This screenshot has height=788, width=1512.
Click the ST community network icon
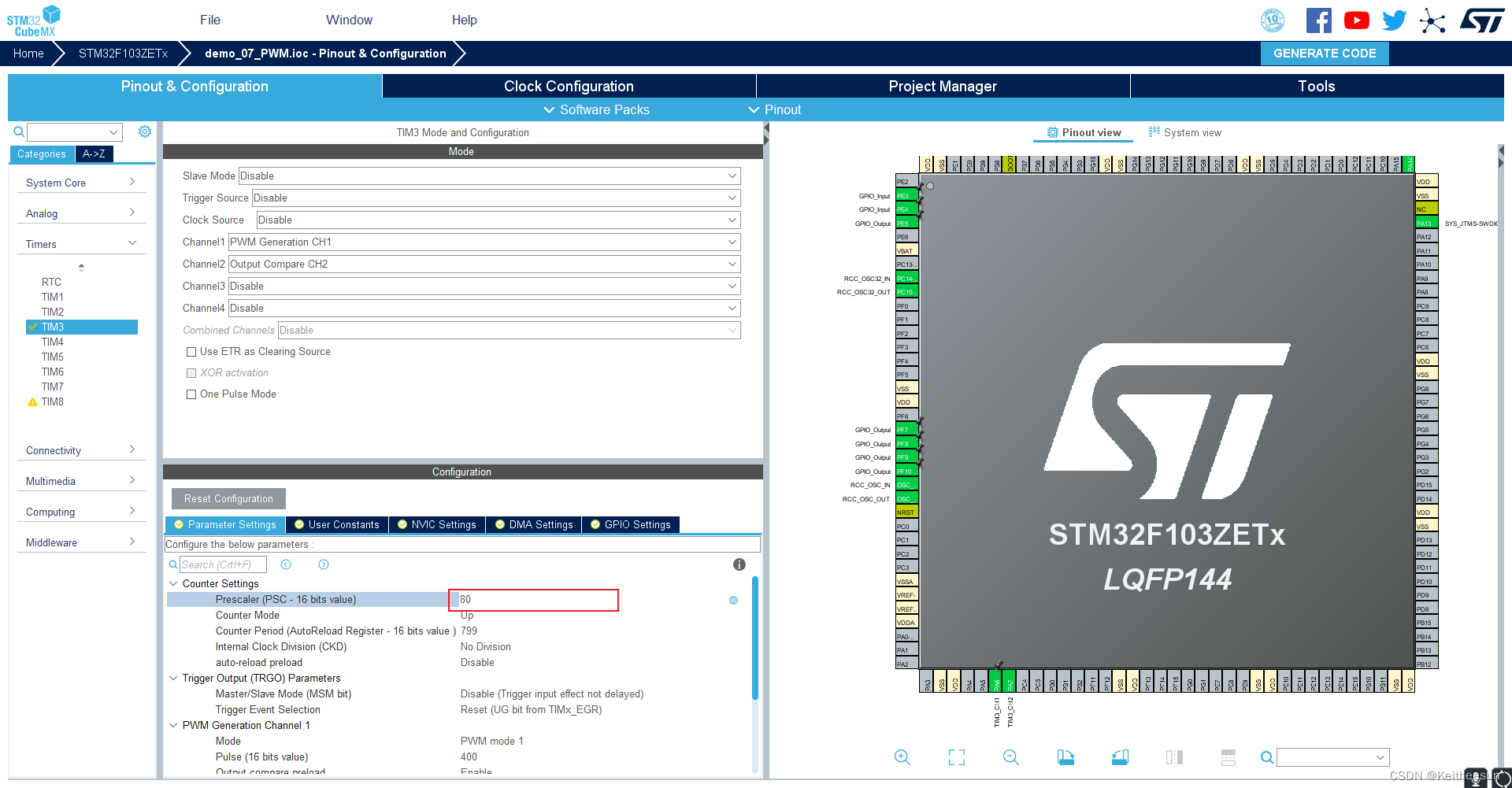[x=1432, y=20]
